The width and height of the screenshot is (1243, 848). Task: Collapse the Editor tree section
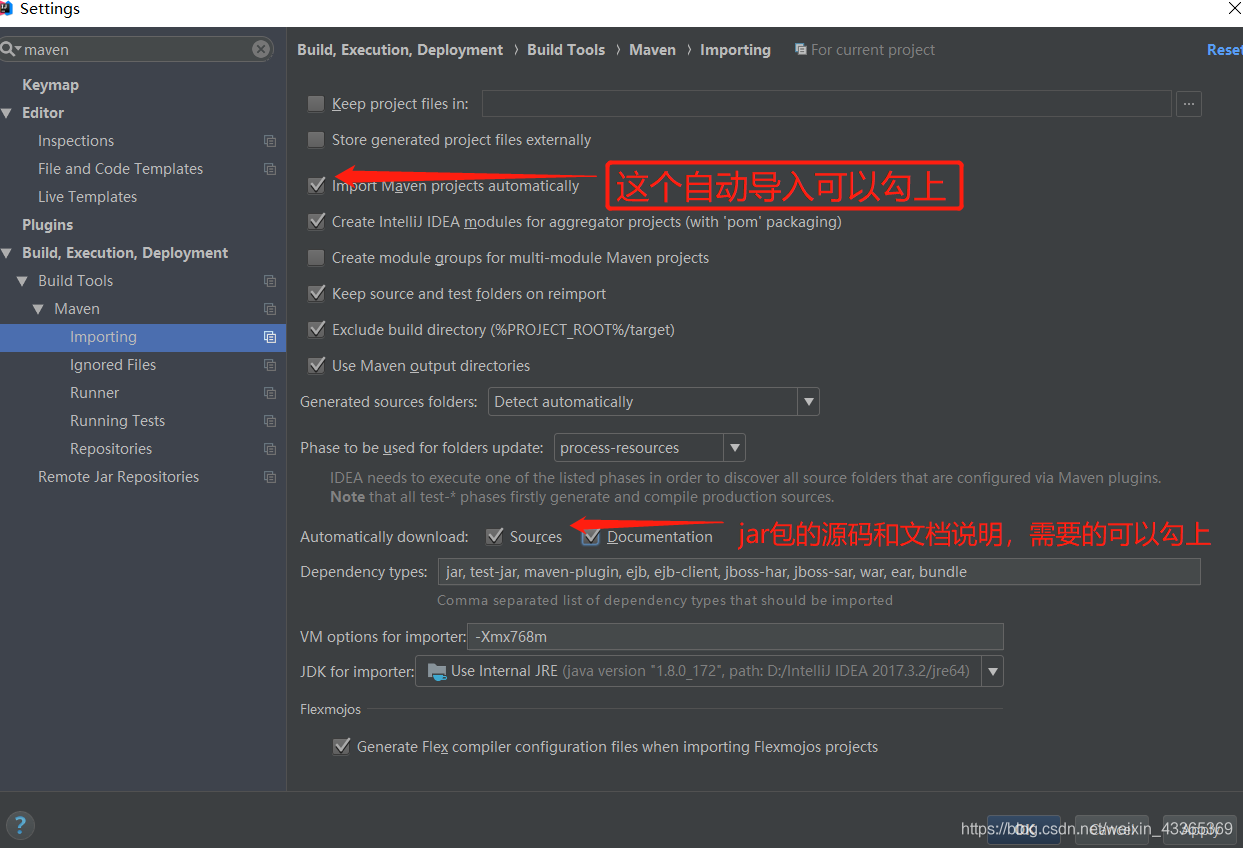pyautogui.click(x=7, y=113)
